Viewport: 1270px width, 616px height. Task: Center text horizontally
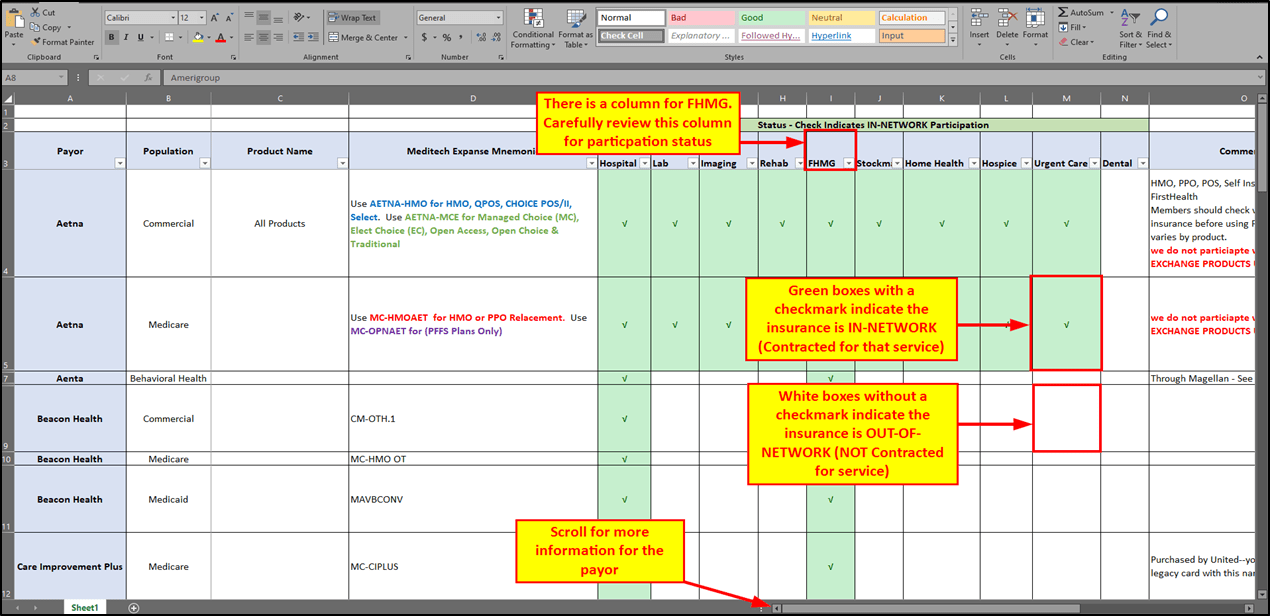click(263, 37)
